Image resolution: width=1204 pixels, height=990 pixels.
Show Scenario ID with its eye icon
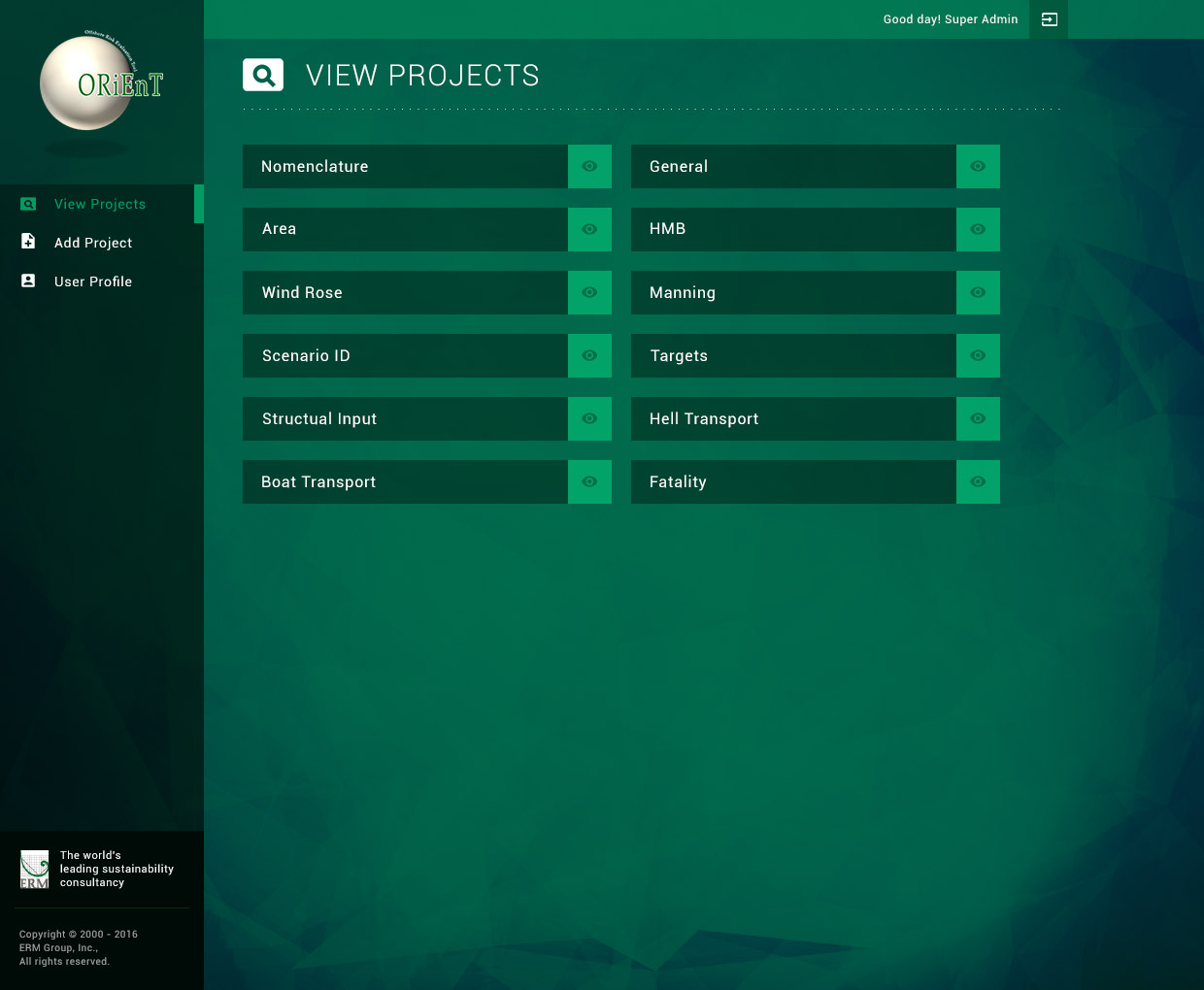coord(589,356)
